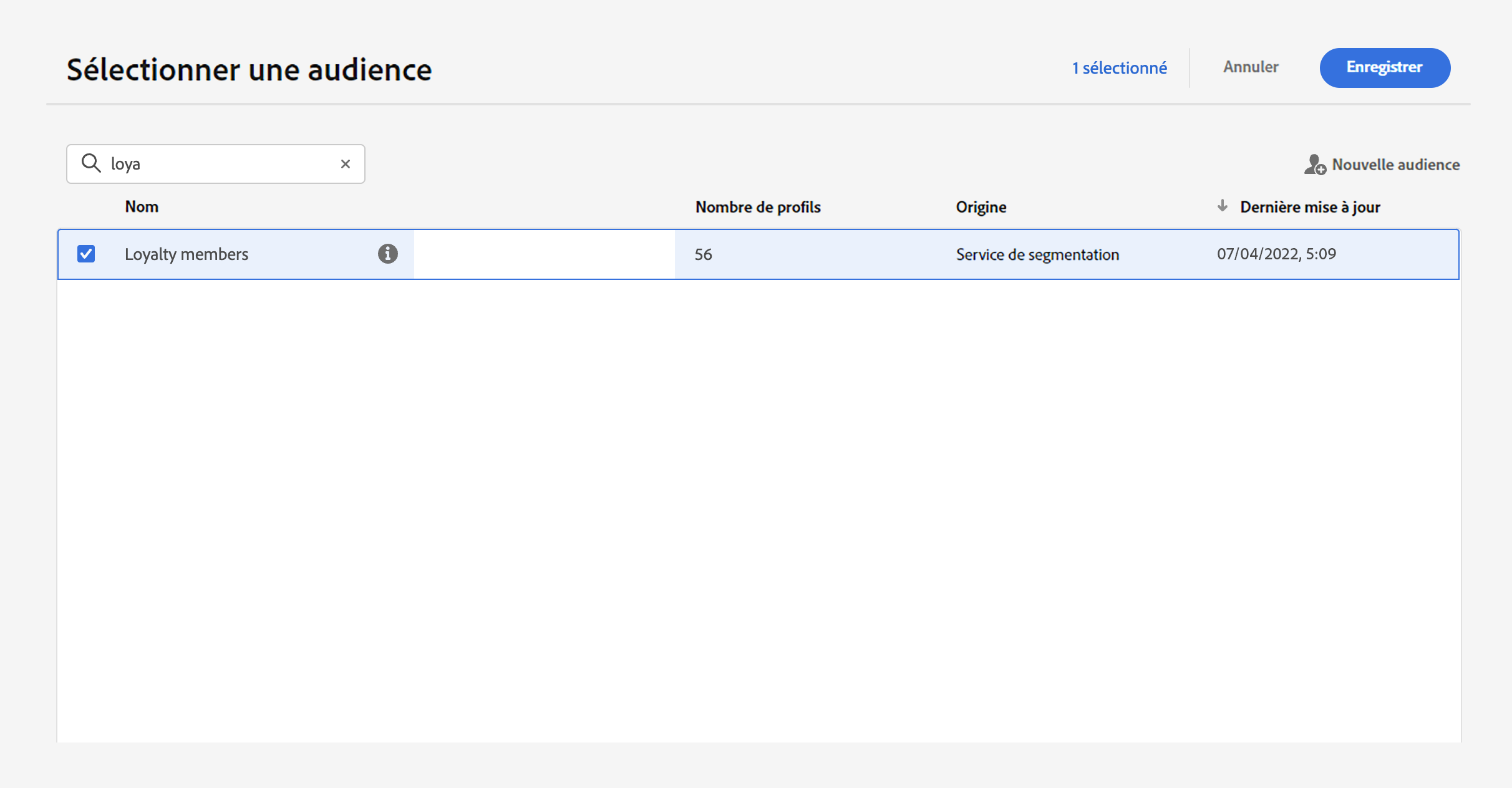Image resolution: width=1512 pixels, height=788 pixels.
Task: Click the Dernière mise à jour header
Action: pos(1309,207)
